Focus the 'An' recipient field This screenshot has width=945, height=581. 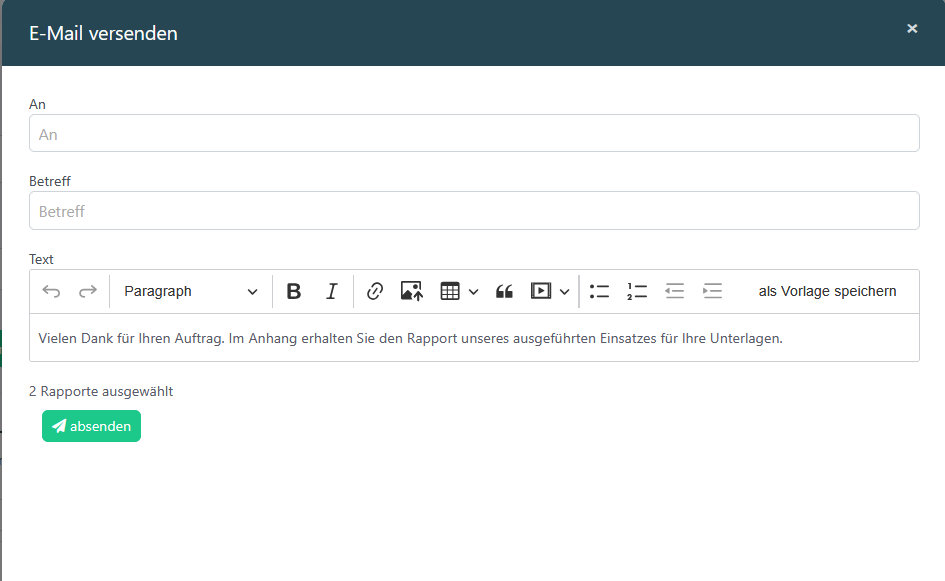[x=474, y=133]
